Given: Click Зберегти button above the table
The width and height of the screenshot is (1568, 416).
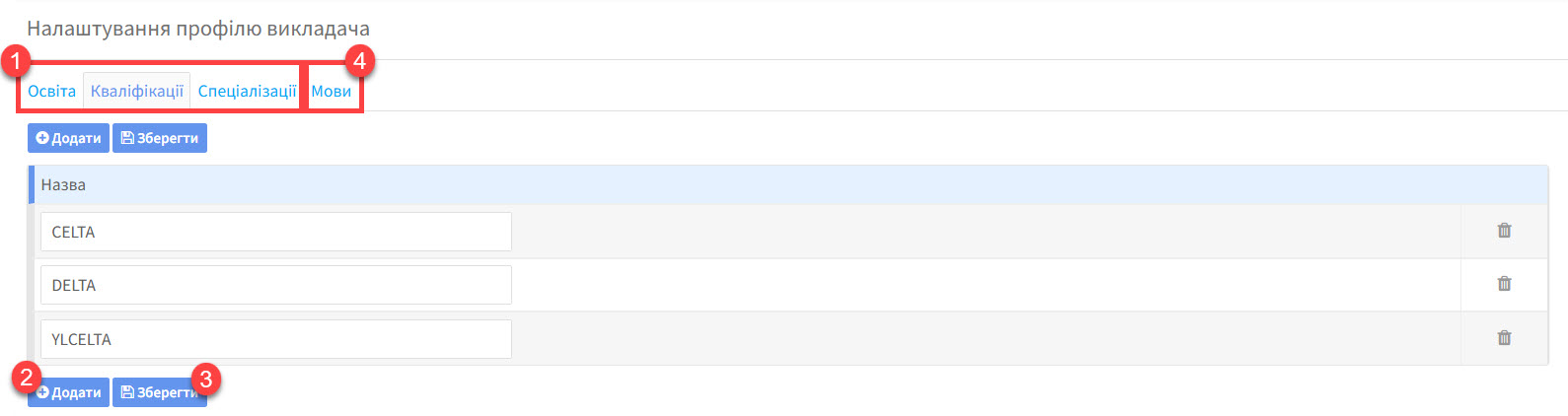Looking at the screenshot, I should 160,138.
